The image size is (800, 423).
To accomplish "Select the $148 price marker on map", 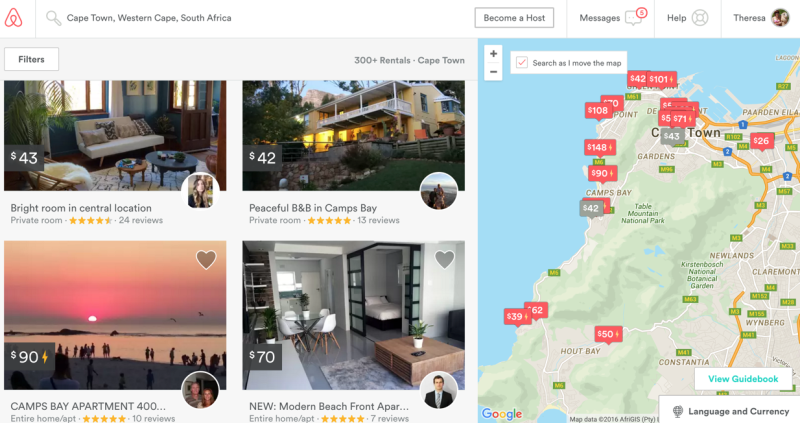I will click(x=599, y=148).
